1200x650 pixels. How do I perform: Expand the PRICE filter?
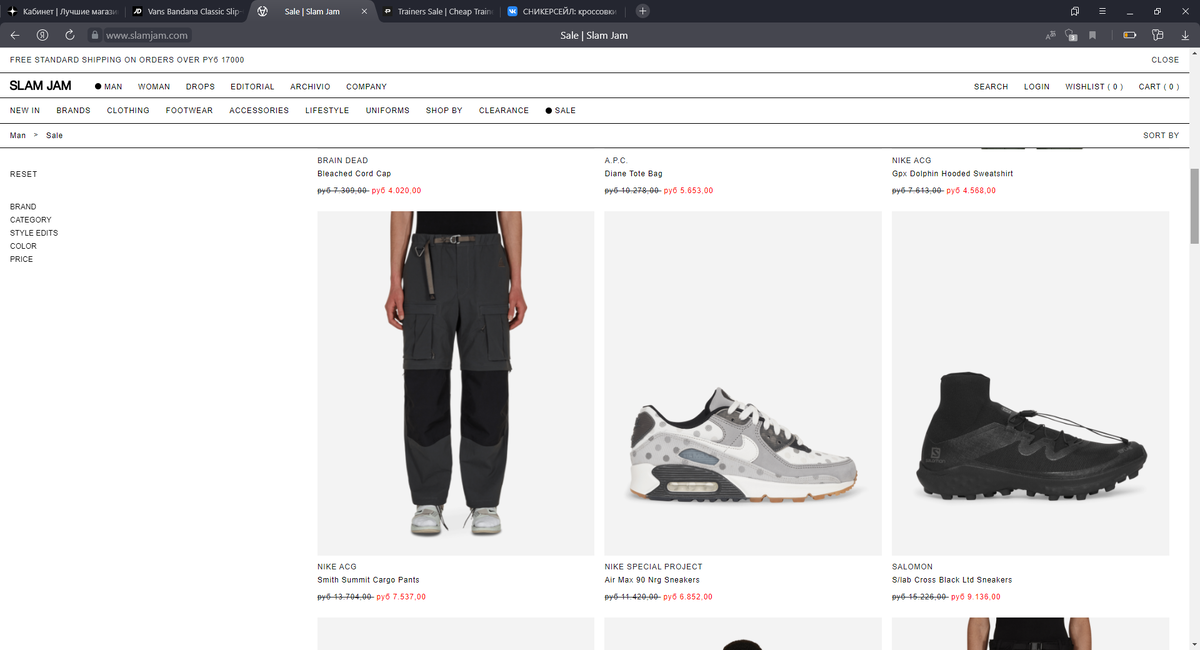21,259
